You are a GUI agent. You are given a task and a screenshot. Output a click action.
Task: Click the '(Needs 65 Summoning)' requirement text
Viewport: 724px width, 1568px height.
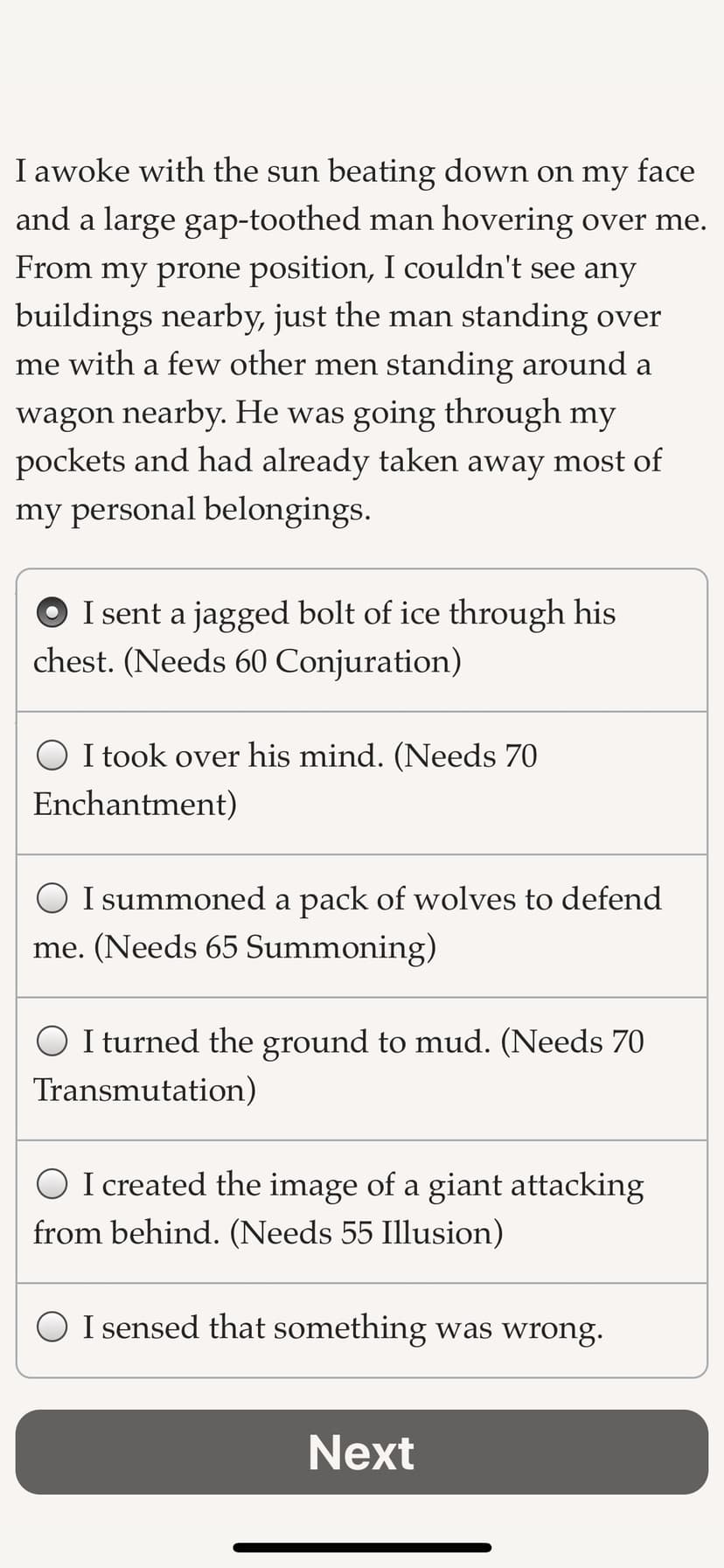265,947
